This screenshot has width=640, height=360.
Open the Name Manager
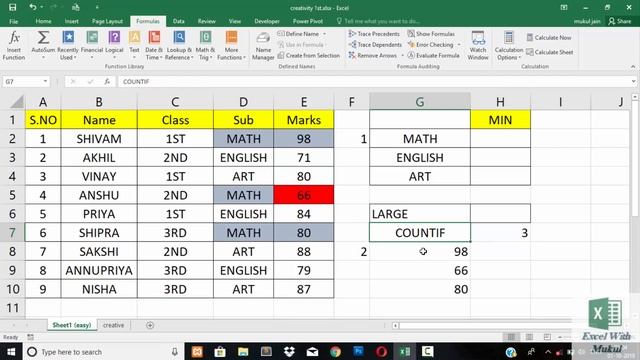(263, 46)
